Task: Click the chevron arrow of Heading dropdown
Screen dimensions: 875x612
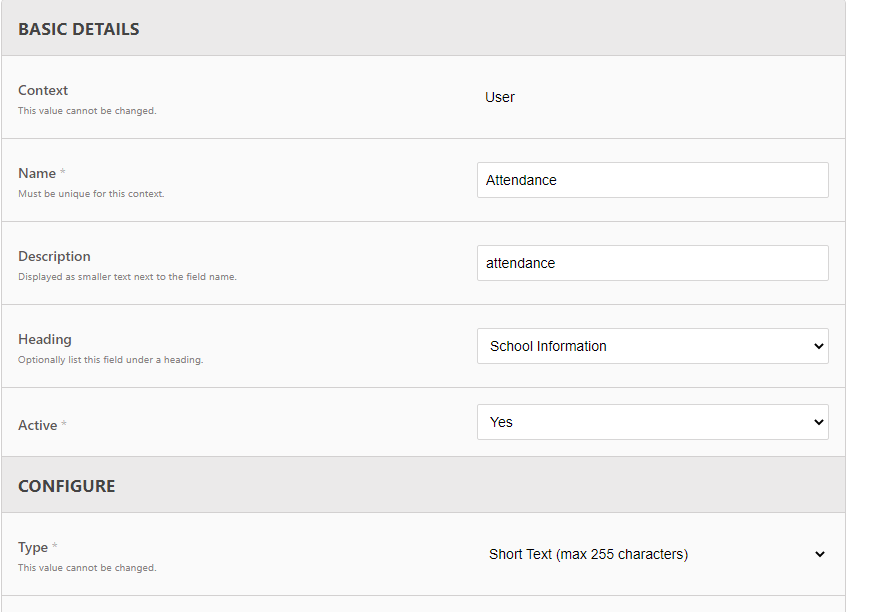Action: pos(819,346)
